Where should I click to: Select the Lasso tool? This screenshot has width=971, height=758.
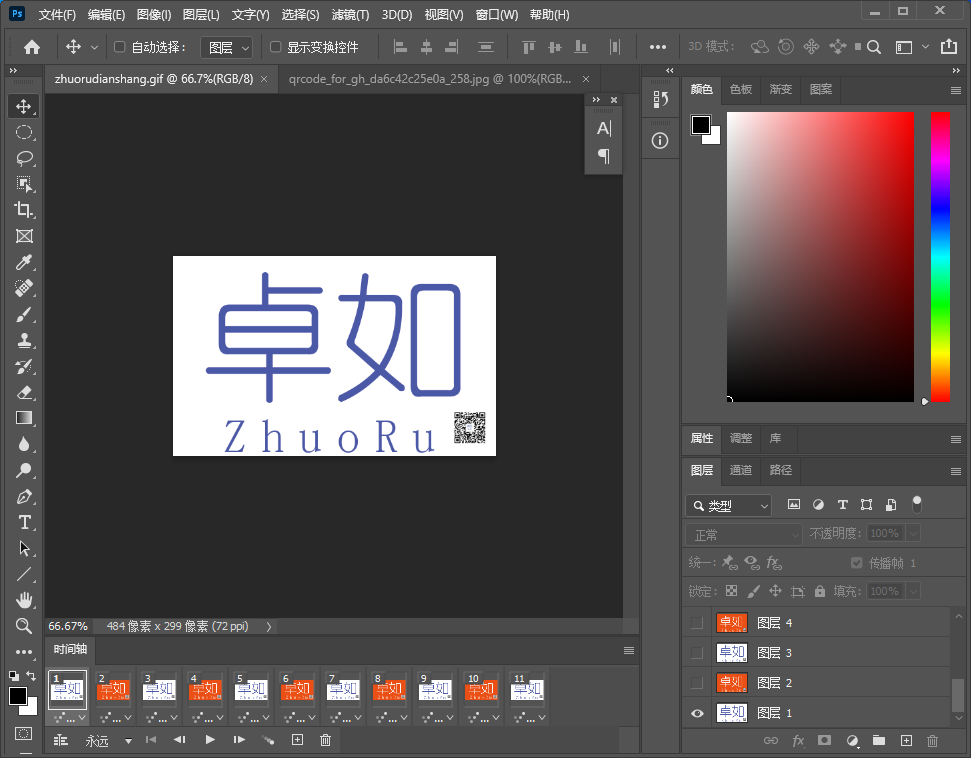(x=24, y=158)
